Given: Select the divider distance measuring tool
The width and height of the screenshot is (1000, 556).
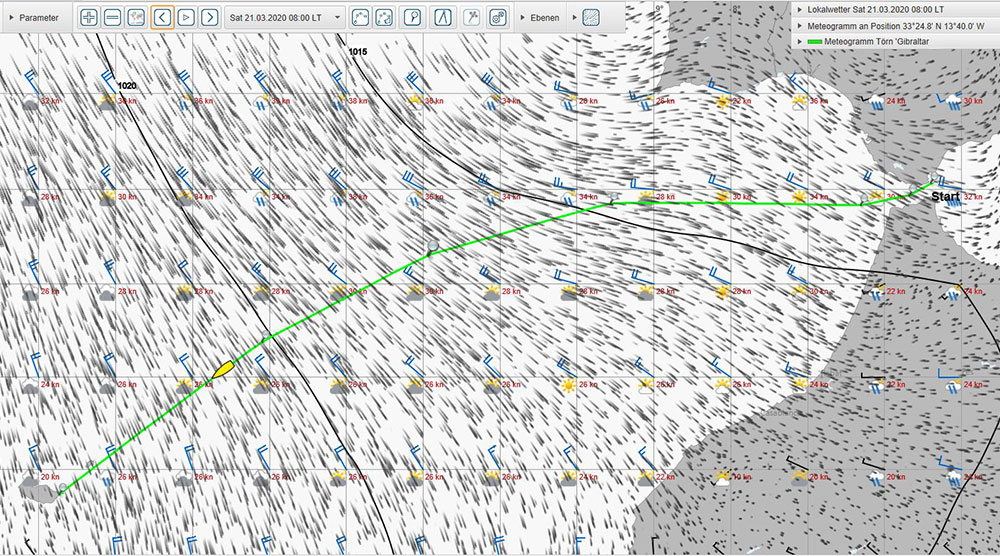Looking at the screenshot, I should tap(442, 17).
